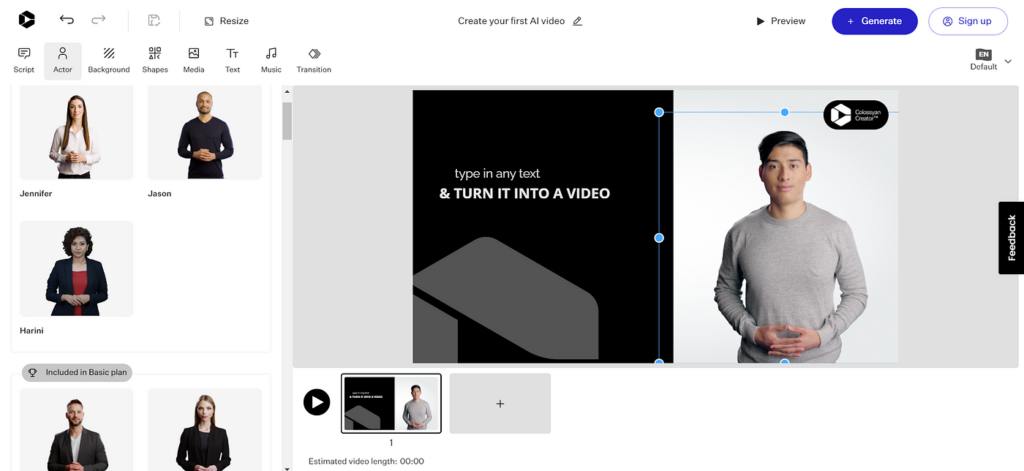Open the Shapes panel

(x=155, y=60)
